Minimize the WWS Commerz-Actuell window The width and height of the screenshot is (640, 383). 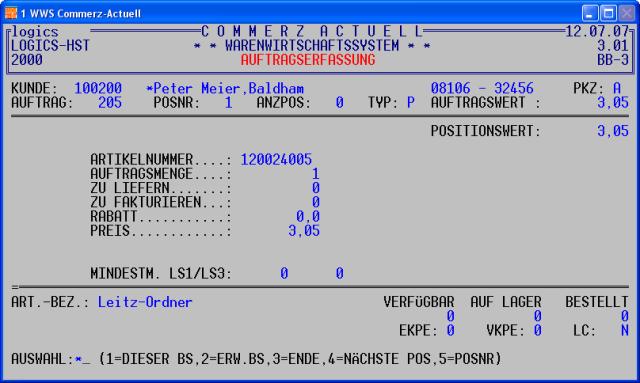coord(590,13)
